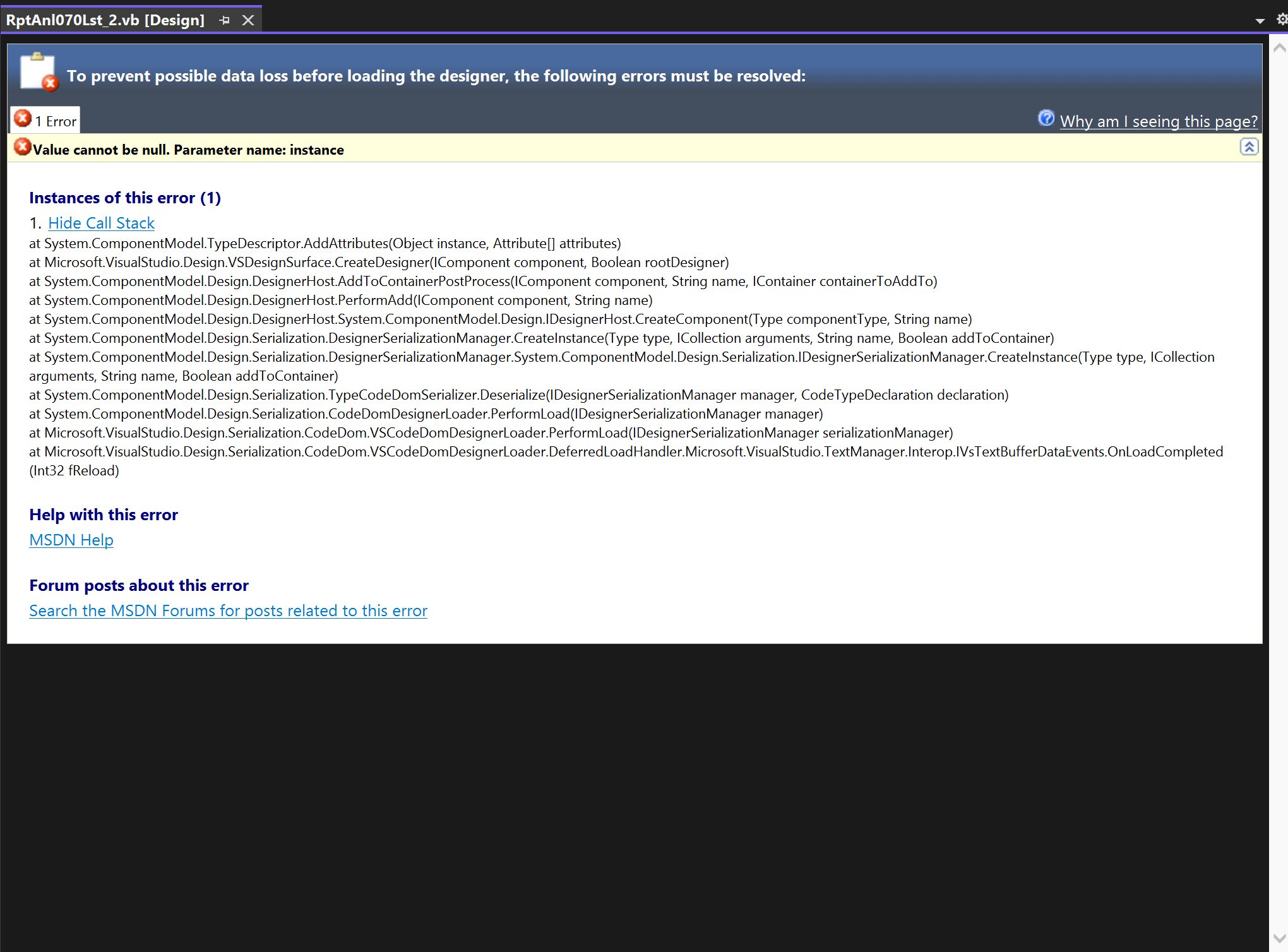Click the red X icon in '1 Error' tab
This screenshot has height=952, width=1288.
[x=23, y=118]
